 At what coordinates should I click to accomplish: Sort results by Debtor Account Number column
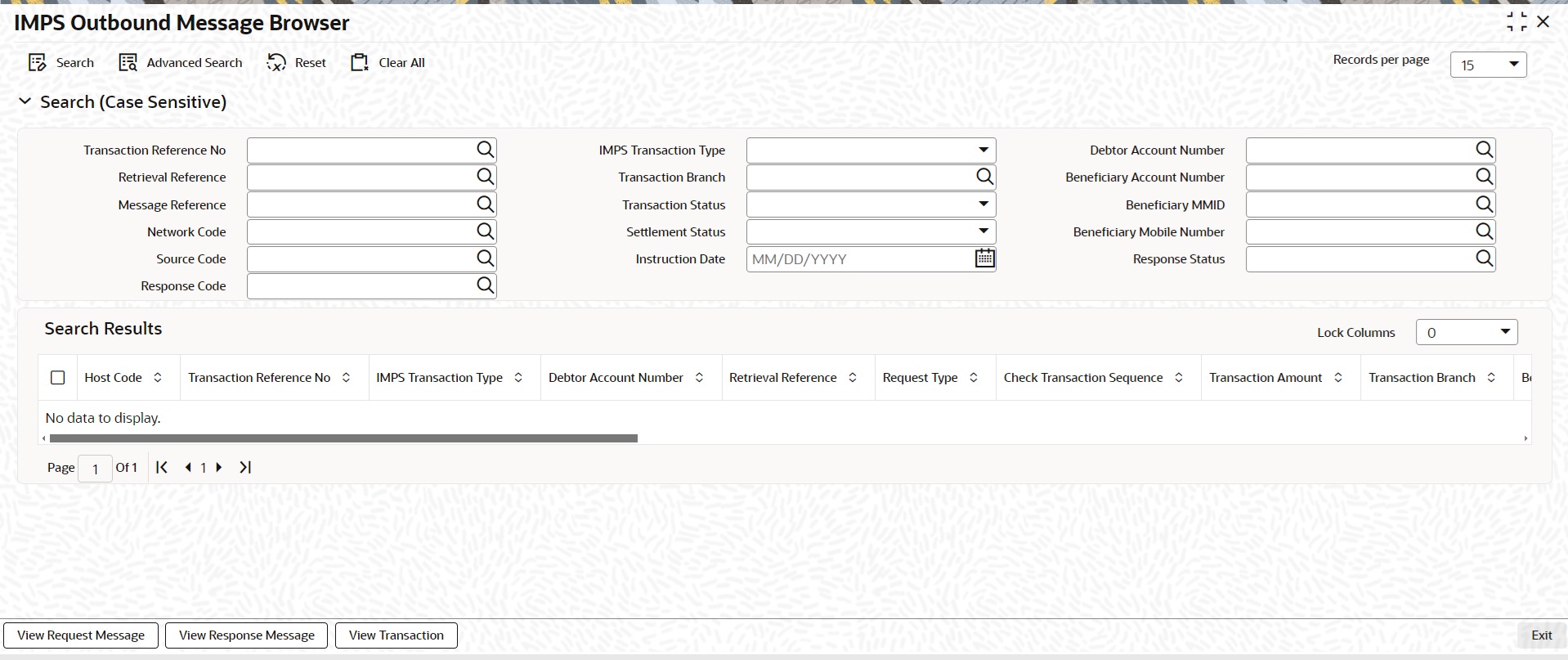(699, 378)
